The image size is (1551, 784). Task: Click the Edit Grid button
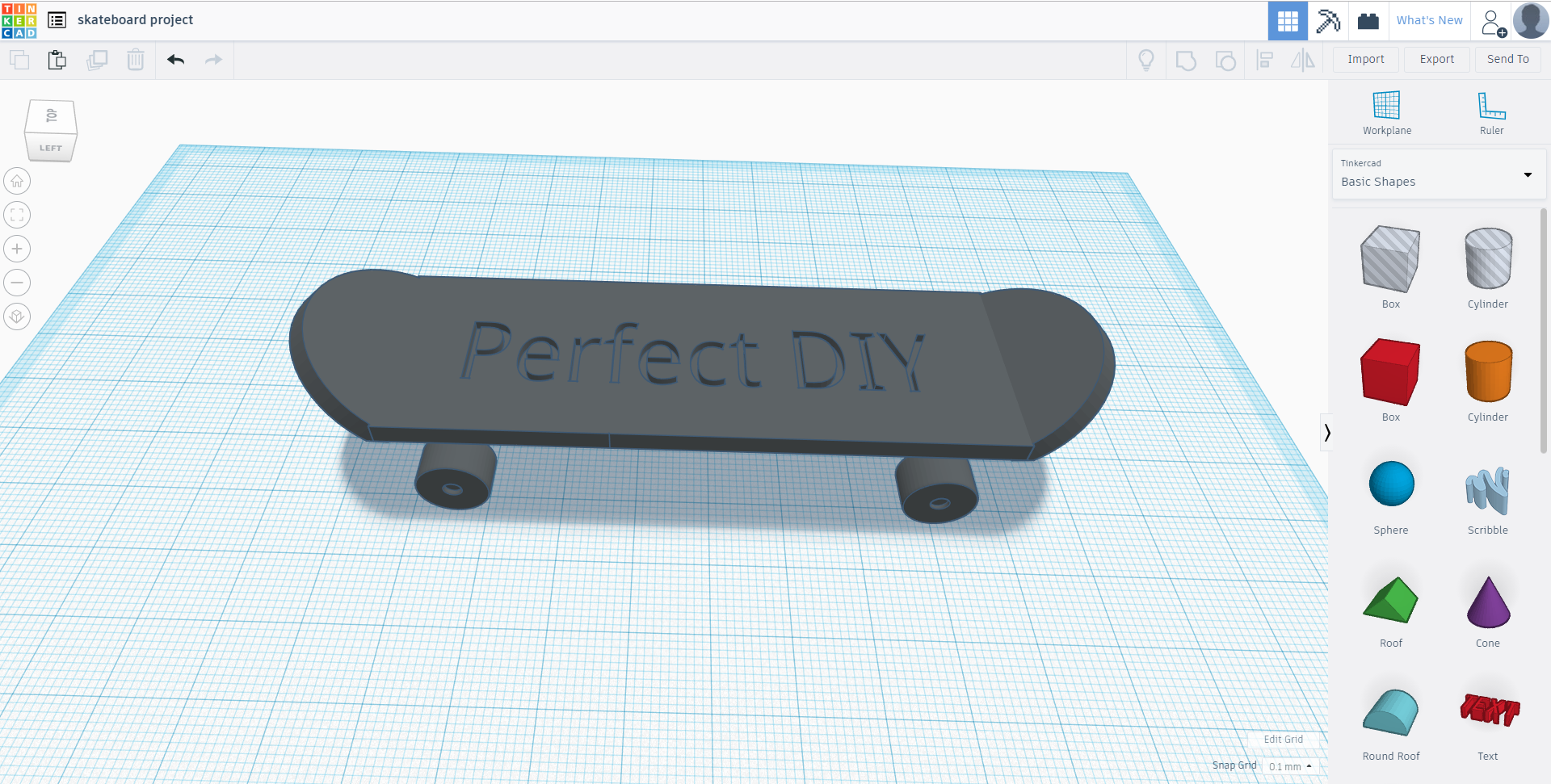[x=1283, y=739]
